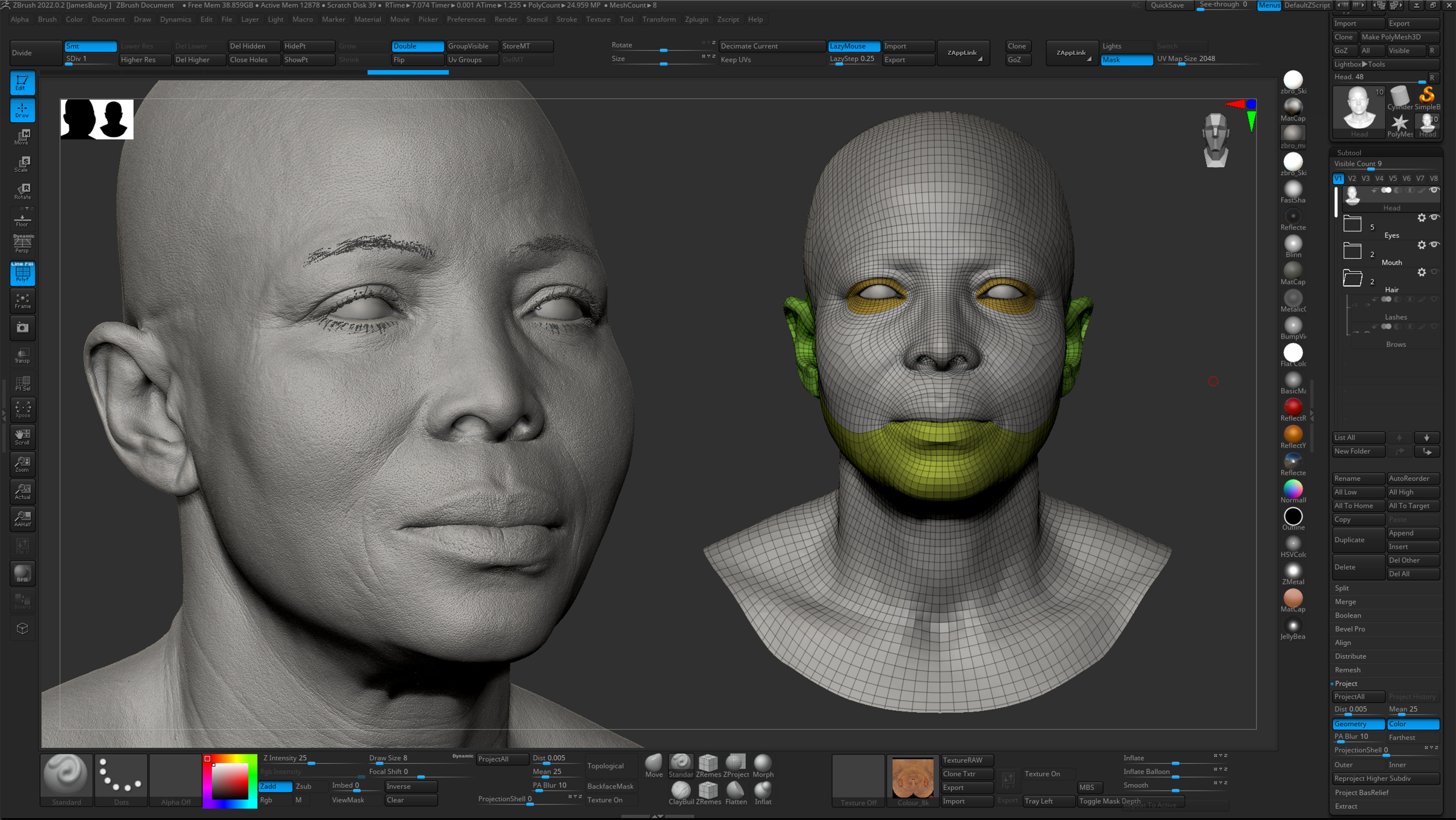Click the BPR render button
1456x820 pixels.
pos(22,573)
